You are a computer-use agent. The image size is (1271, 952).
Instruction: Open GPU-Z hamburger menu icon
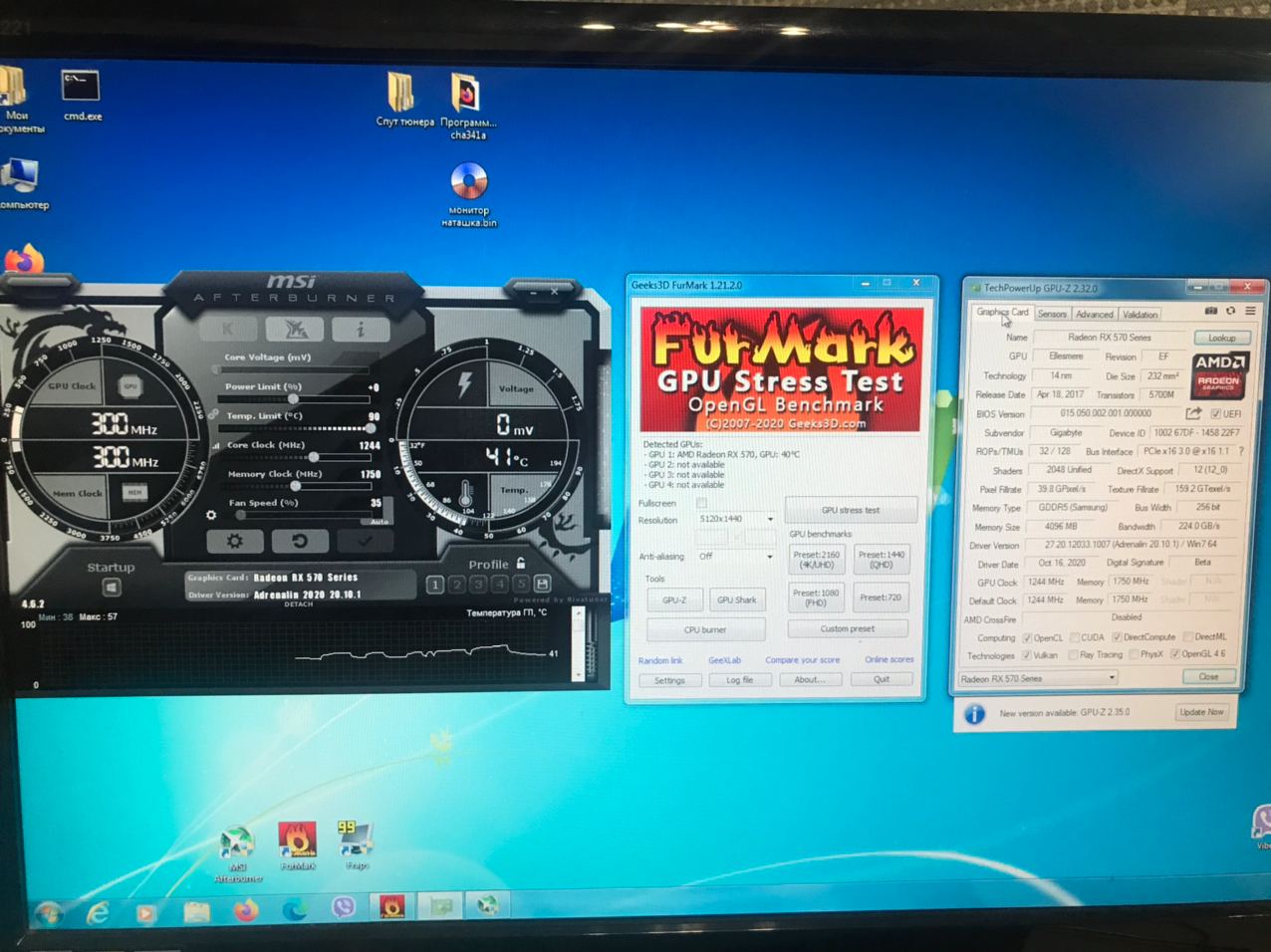click(x=1249, y=312)
